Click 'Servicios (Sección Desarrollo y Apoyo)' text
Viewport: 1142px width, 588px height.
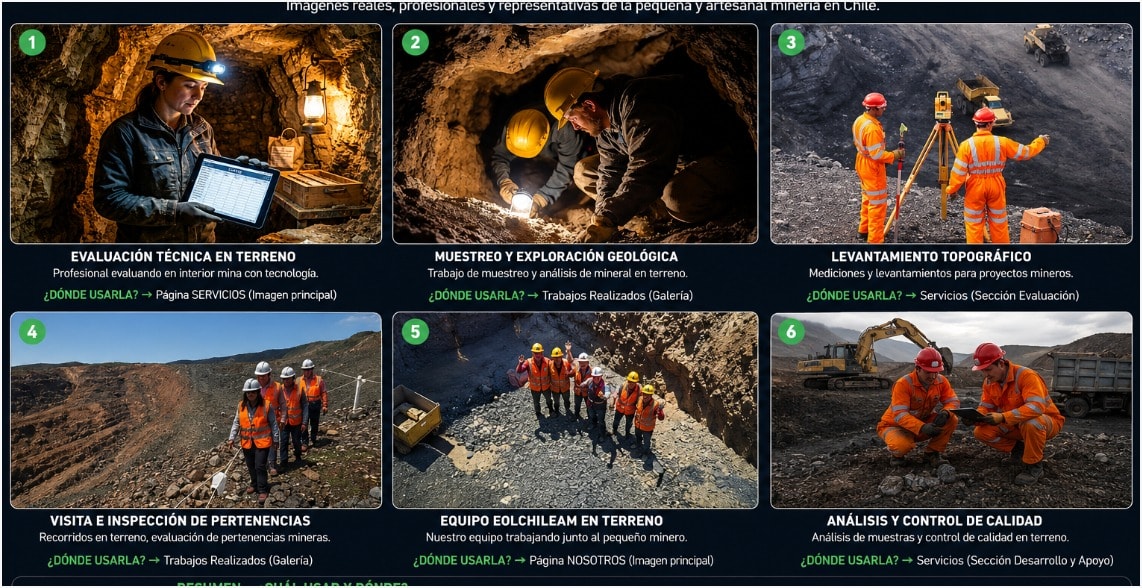point(1015,560)
